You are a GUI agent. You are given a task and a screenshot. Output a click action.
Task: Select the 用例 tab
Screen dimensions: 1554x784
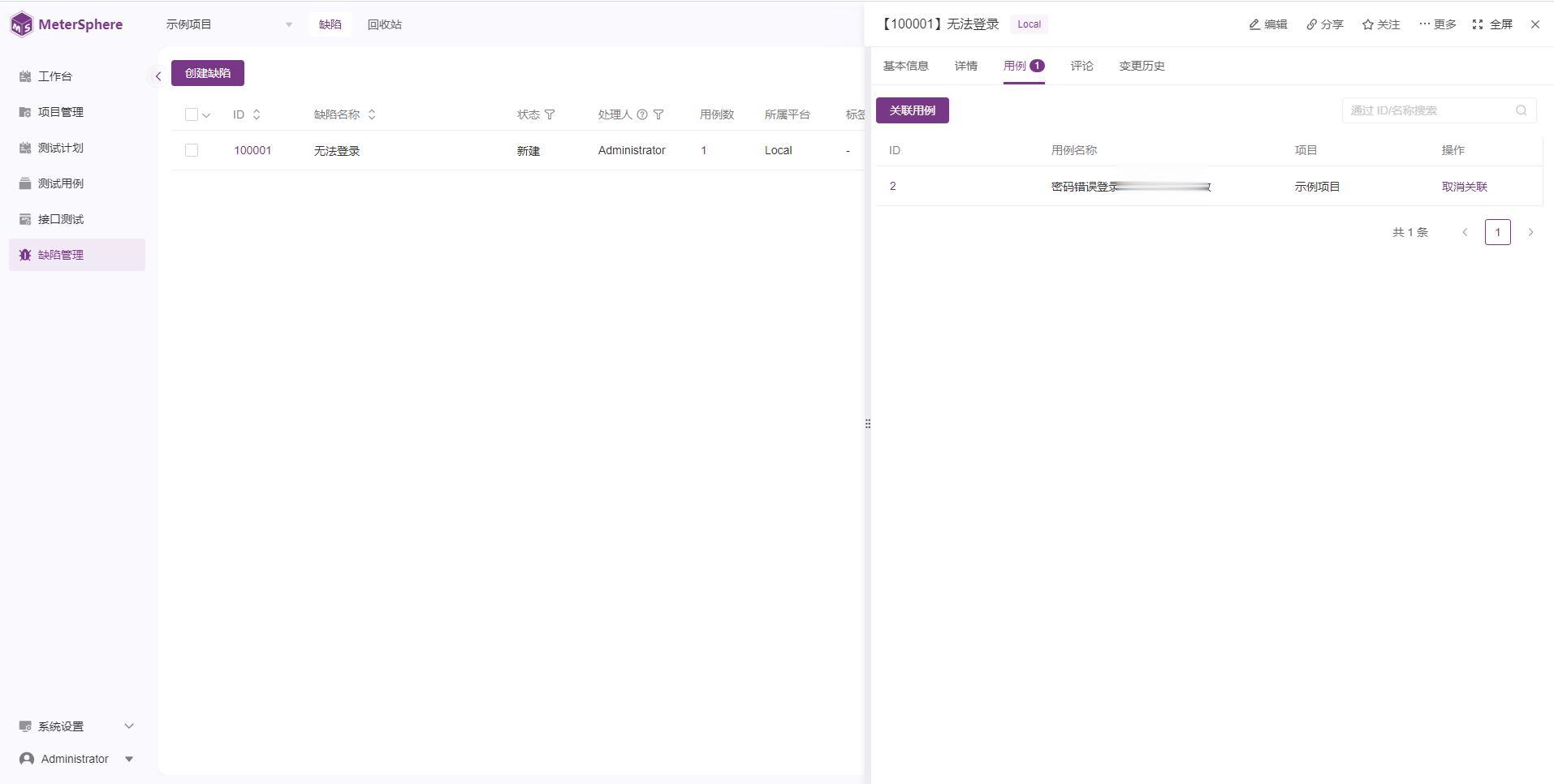click(x=1024, y=66)
